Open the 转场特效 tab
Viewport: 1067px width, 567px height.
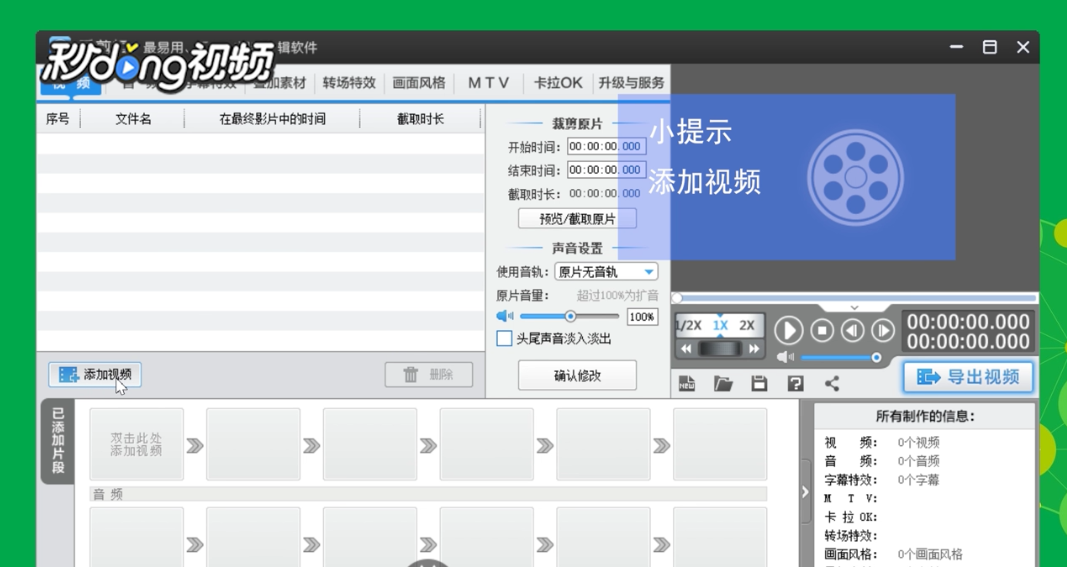point(349,83)
